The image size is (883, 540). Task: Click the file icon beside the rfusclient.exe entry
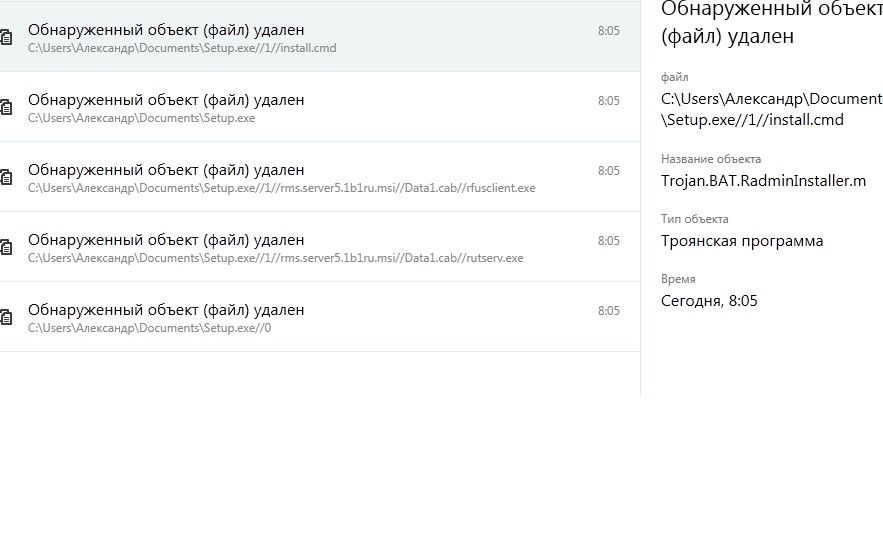(x=6, y=177)
